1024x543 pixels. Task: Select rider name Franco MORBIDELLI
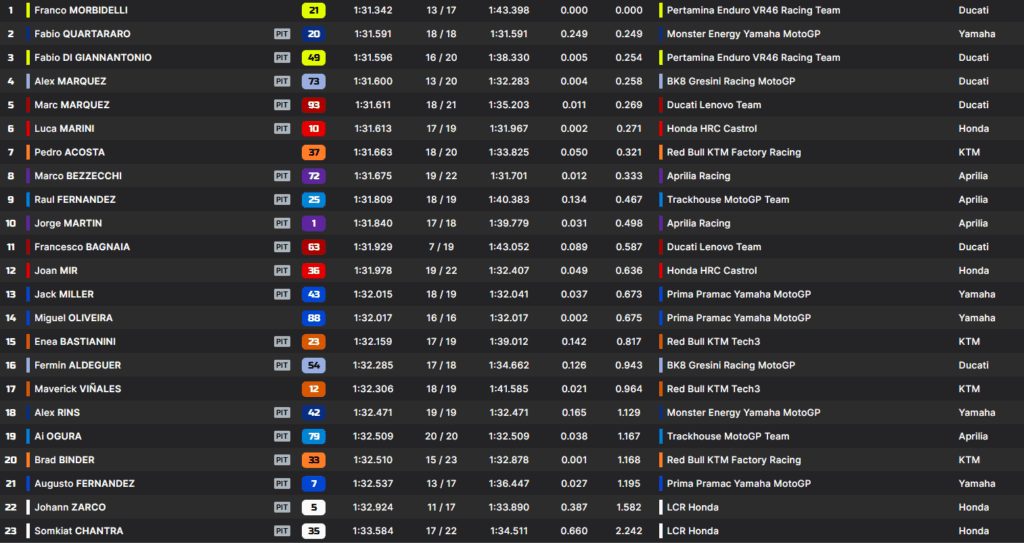(x=81, y=10)
